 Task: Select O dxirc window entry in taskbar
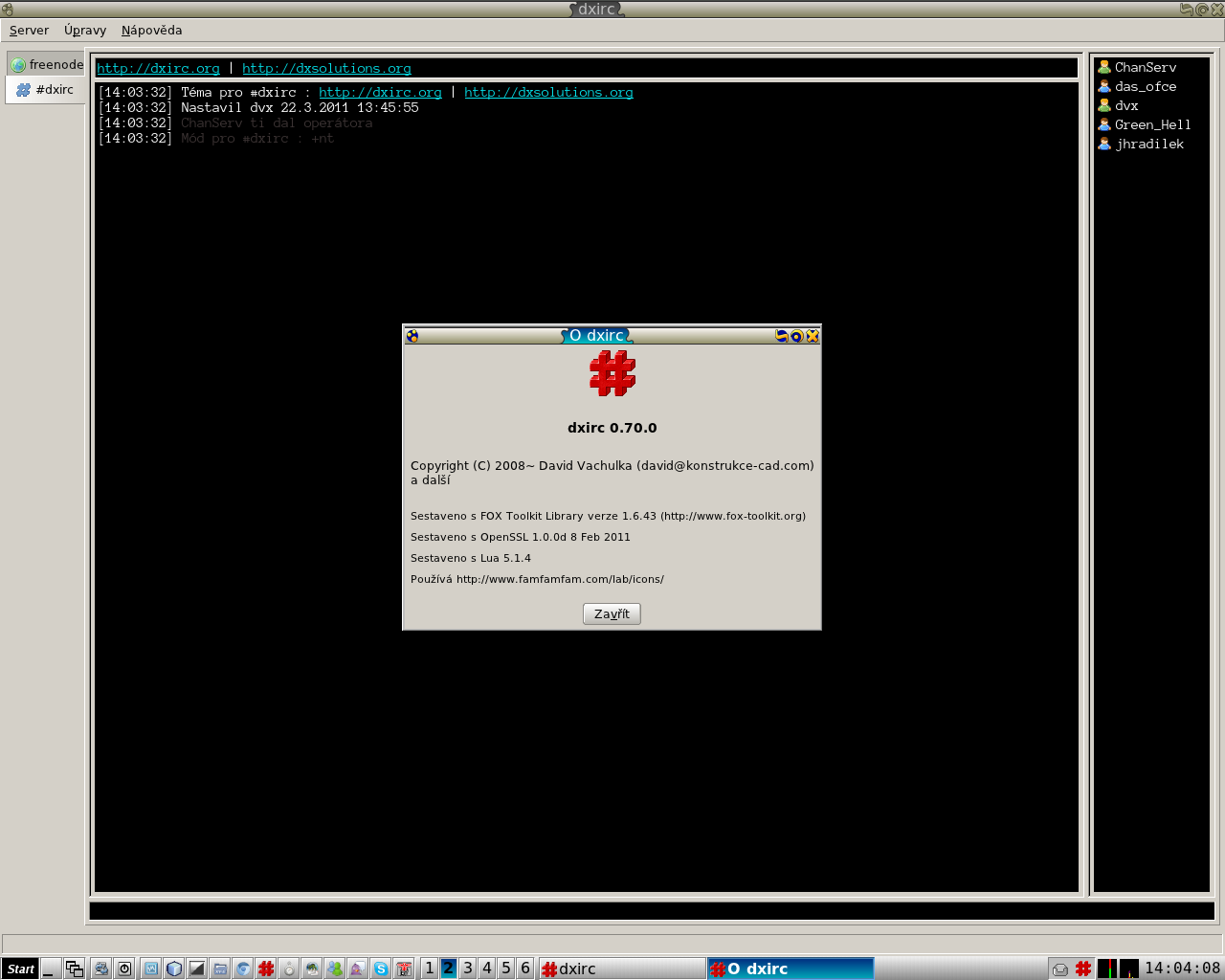coord(791,969)
